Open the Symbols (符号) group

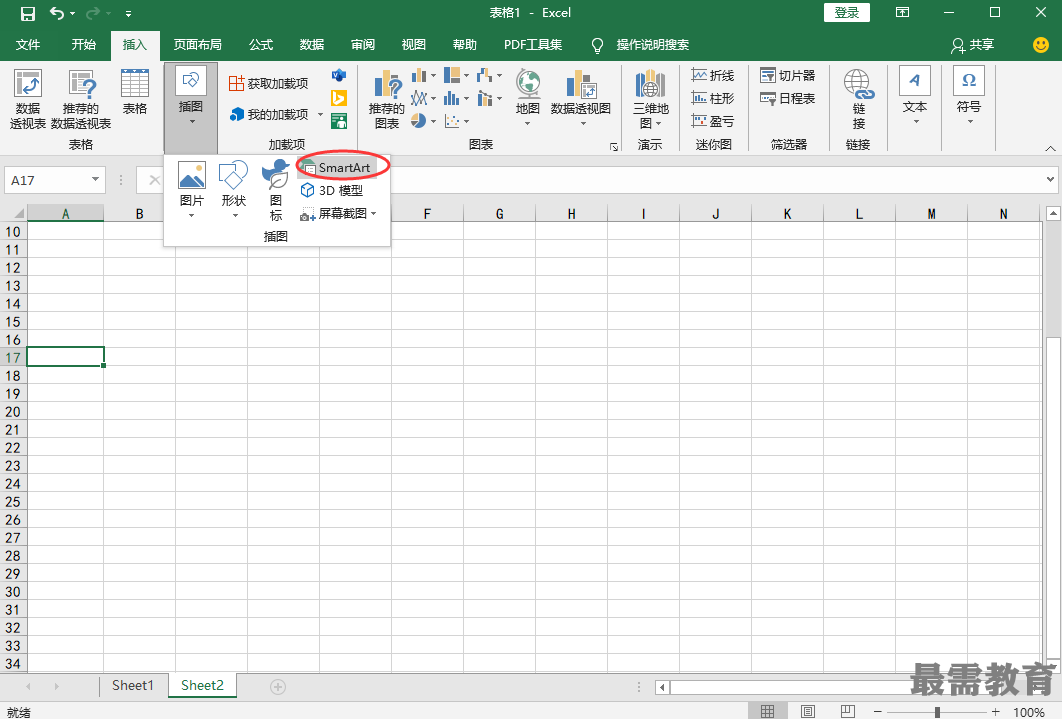coord(969,95)
